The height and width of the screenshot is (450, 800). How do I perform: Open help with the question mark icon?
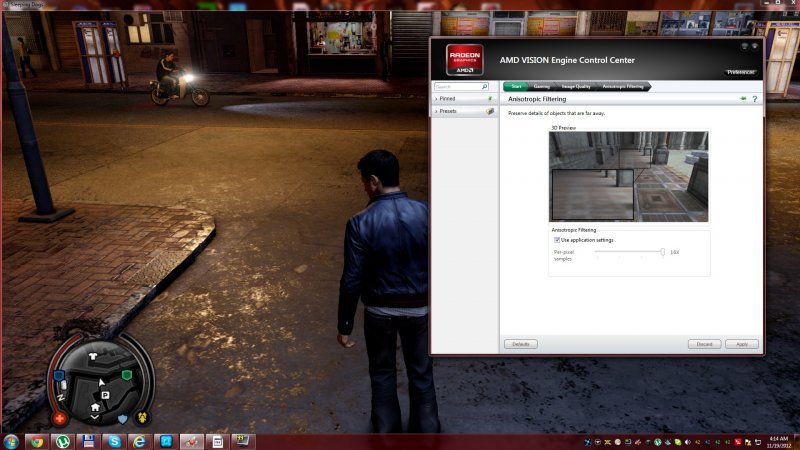[x=755, y=99]
